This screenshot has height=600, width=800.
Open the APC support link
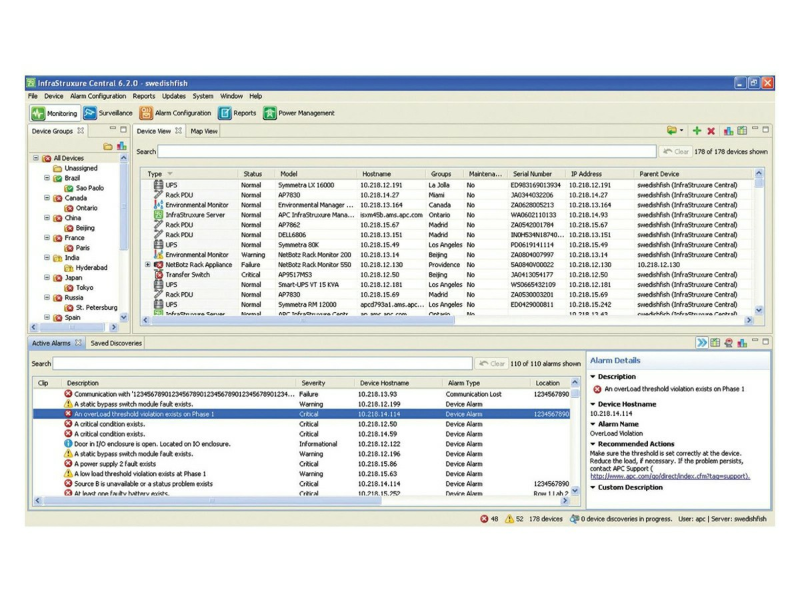670,476
